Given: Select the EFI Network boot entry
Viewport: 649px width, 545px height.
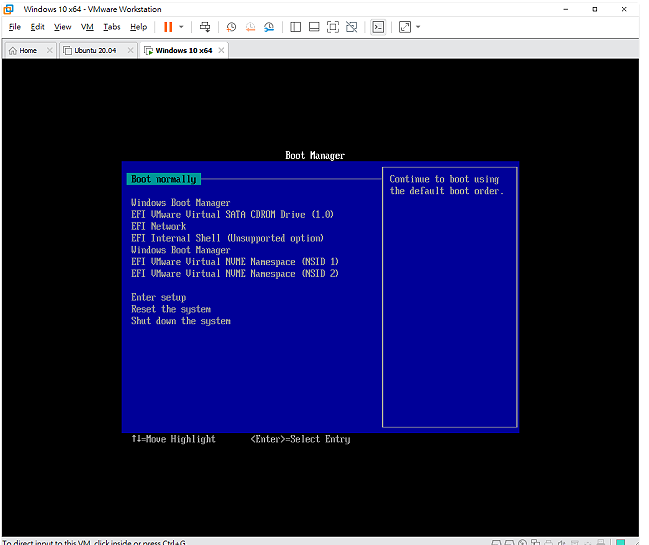Looking at the screenshot, I should click(159, 226).
